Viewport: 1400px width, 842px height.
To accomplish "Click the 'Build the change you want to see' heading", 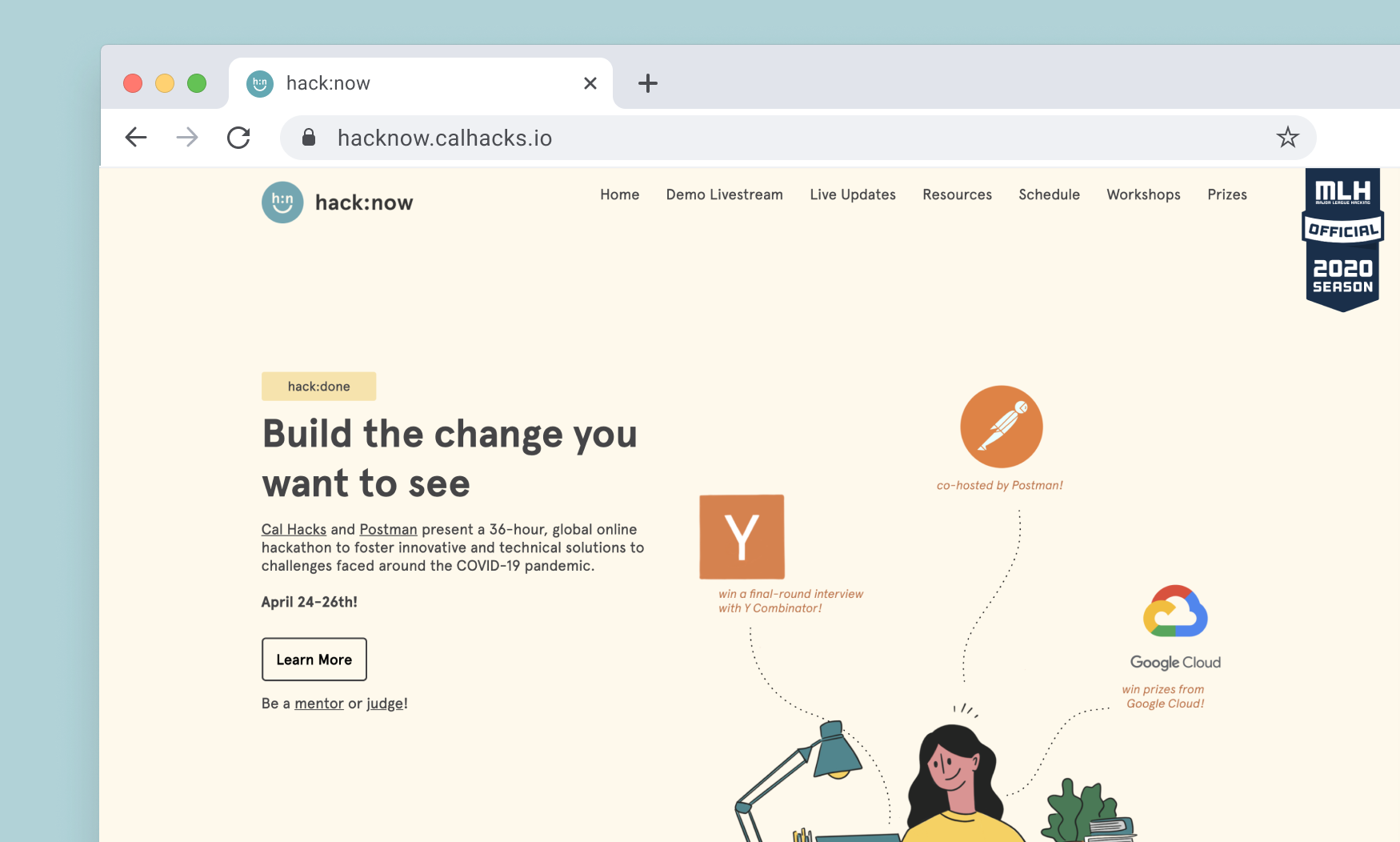I will (x=450, y=459).
